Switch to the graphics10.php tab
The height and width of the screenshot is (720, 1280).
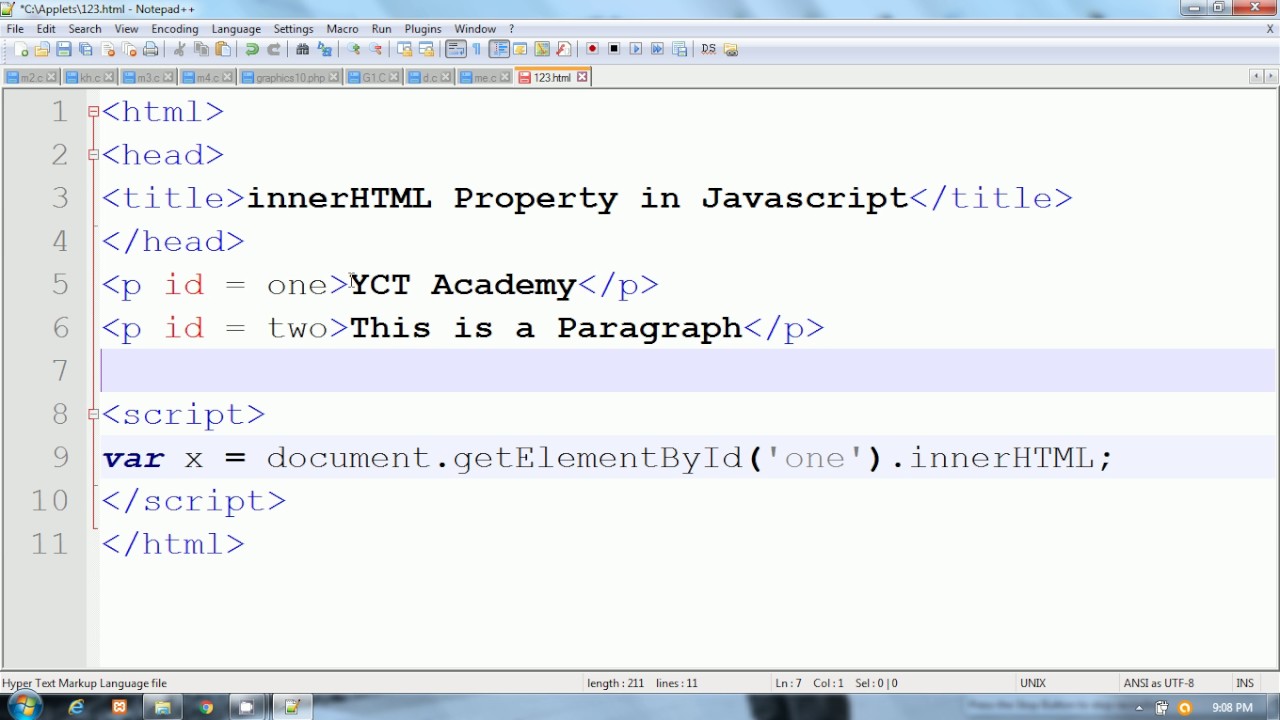(x=289, y=77)
